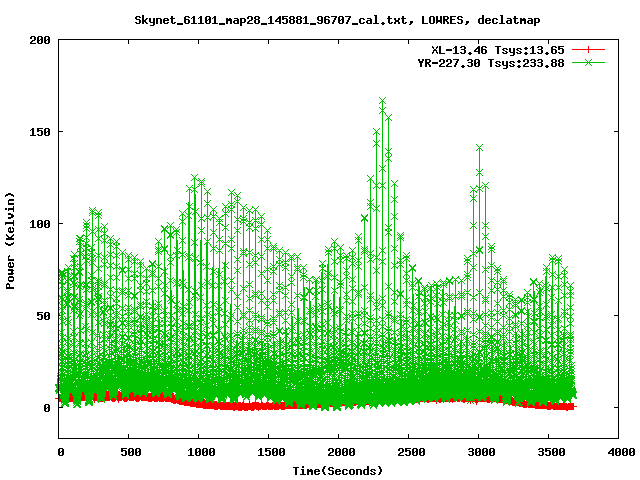Click the 3000 tick label on time axis
The height and width of the screenshot is (480, 640).
[478, 452]
